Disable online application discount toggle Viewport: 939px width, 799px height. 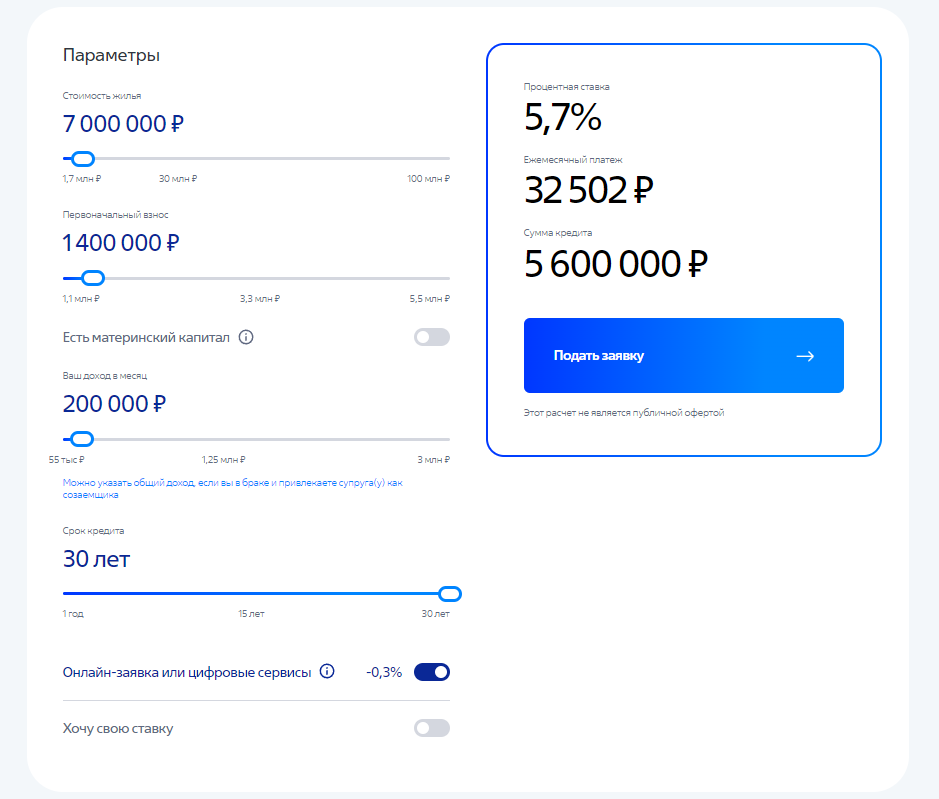coord(432,672)
